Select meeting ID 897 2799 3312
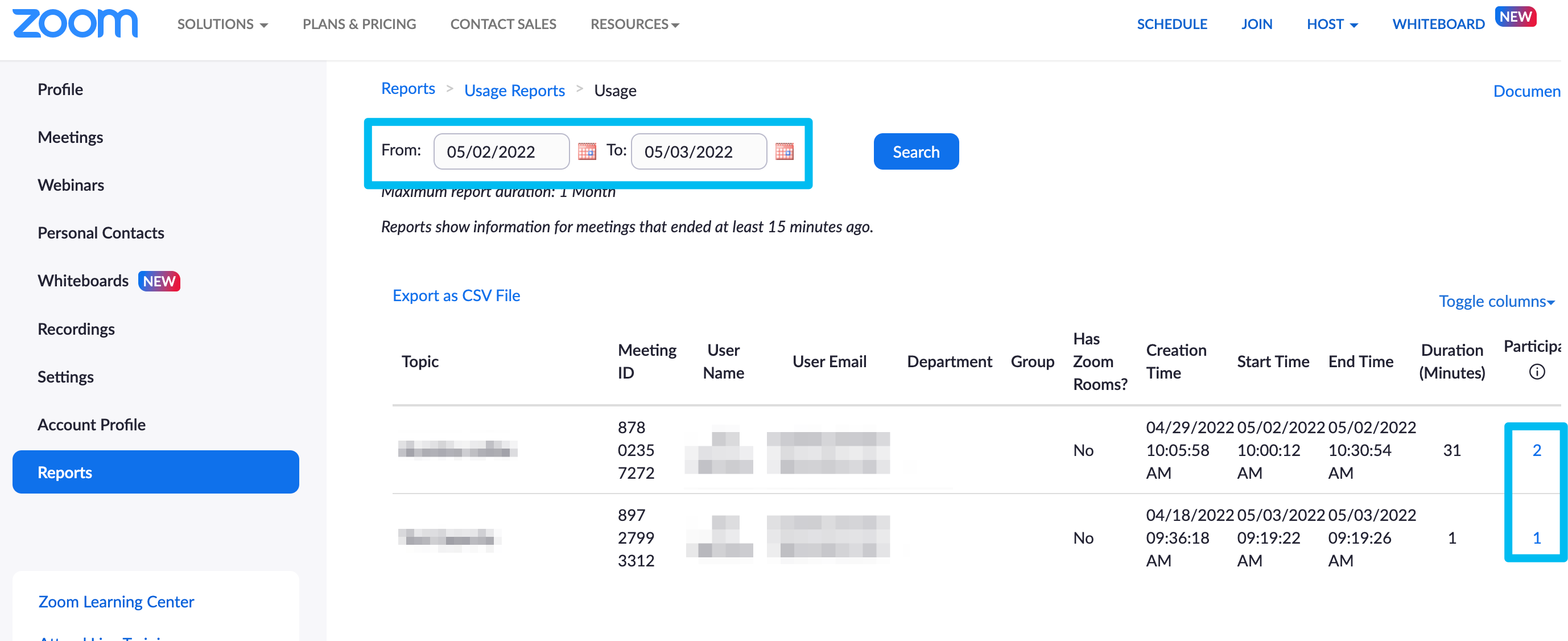This screenshot has height=641, width=1568. (x=636, y=538)
